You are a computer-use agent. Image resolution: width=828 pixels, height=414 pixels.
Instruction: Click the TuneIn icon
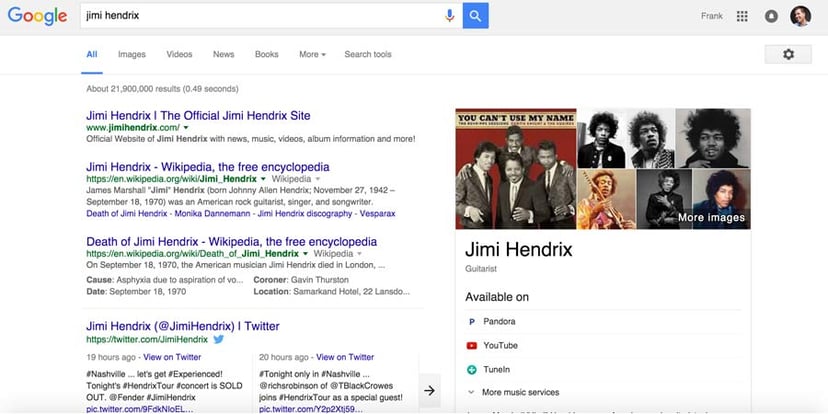point(472,370)
